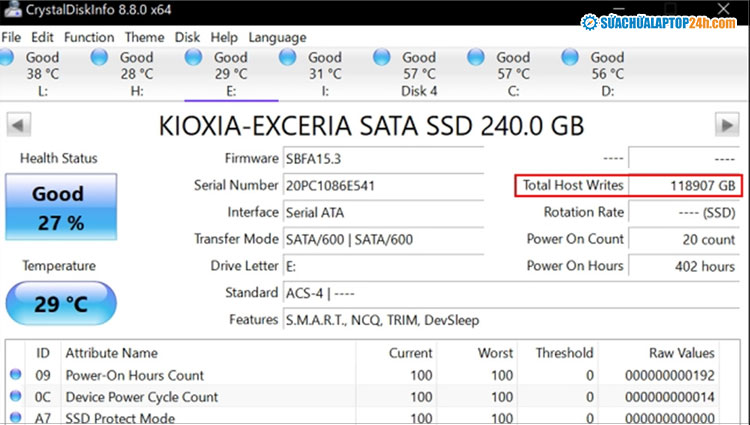Click the Good 27 % health status box

tap(61, 207)
